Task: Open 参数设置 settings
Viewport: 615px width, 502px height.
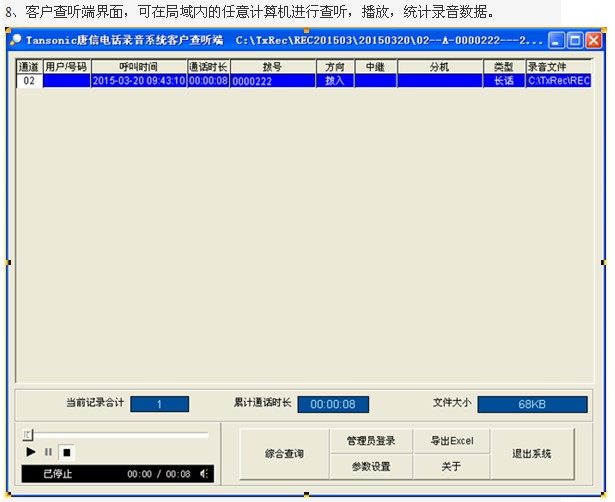Action: pos(371,466)
